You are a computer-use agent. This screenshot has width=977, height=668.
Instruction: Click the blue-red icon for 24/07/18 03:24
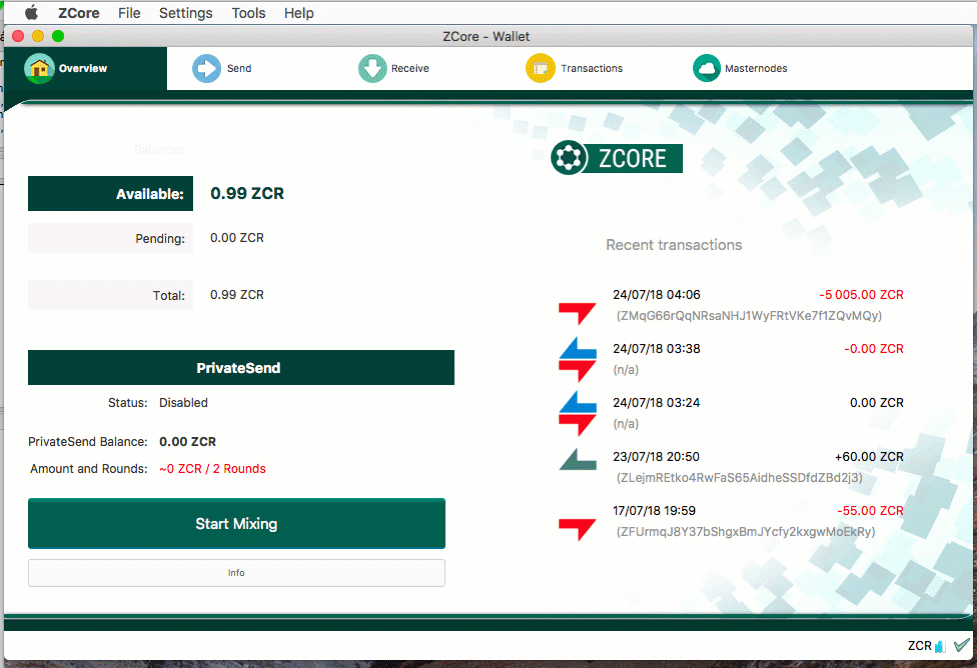click(x=578, y=414)
